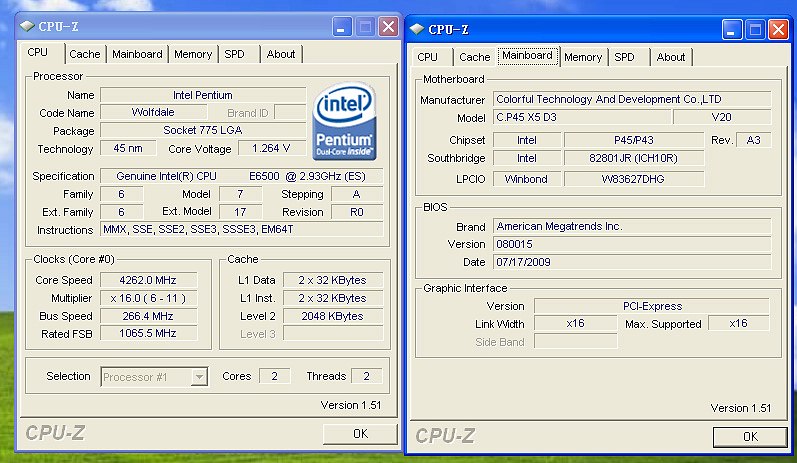Image resolution: width=797 pixels, height=463 pixels.
Task: Click OK button in right CPU-Z window
Action: click(x=750, y=437)
